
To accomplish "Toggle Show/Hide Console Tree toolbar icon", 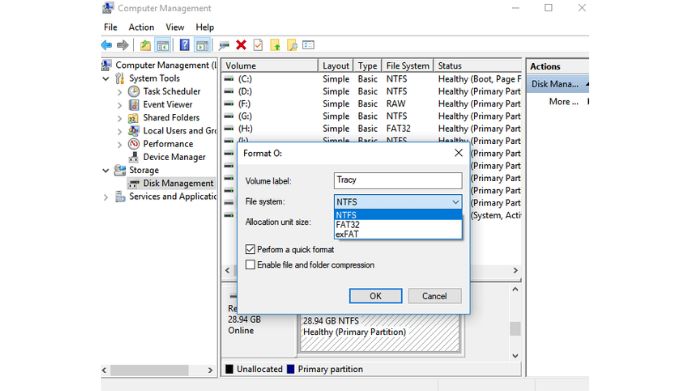I will tap(163, 45).
